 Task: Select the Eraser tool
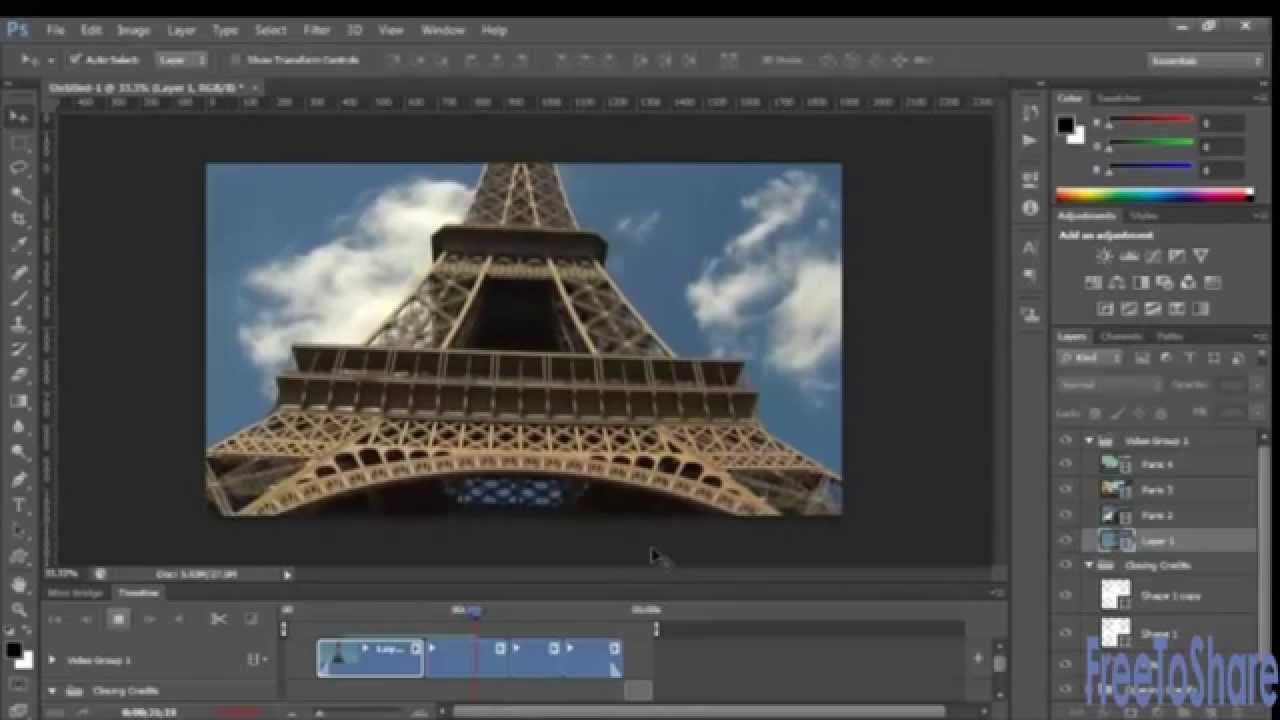(19, 376)
